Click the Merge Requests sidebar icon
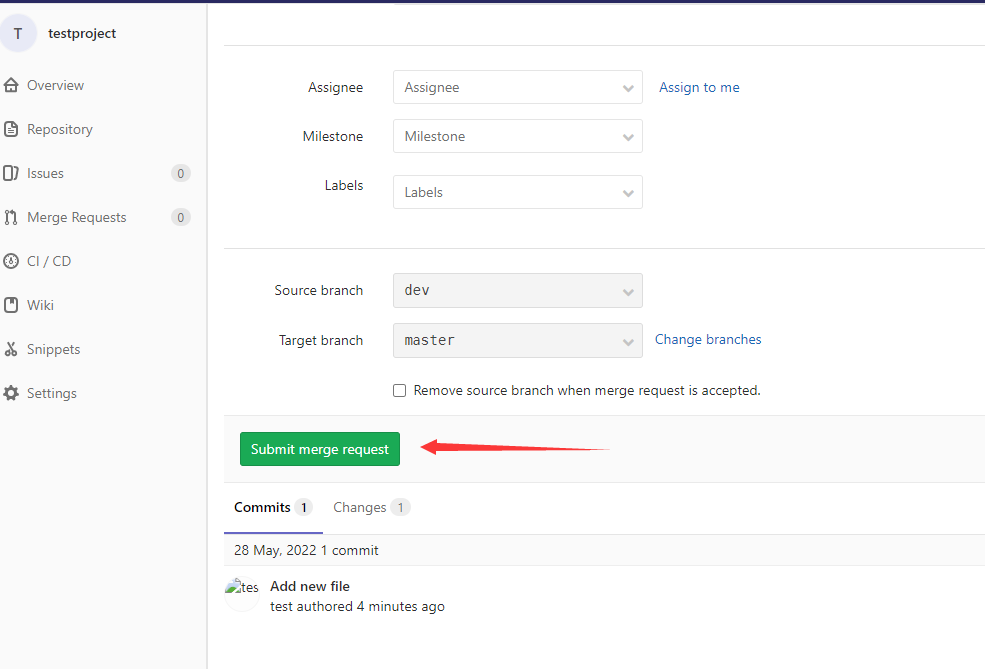 tap(11, 217)
